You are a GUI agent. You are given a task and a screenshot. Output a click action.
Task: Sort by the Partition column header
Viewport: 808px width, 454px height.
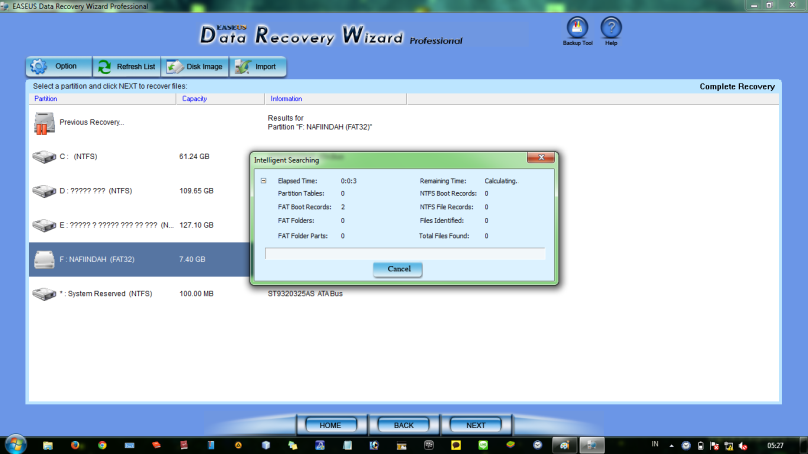tap(103, 98)
